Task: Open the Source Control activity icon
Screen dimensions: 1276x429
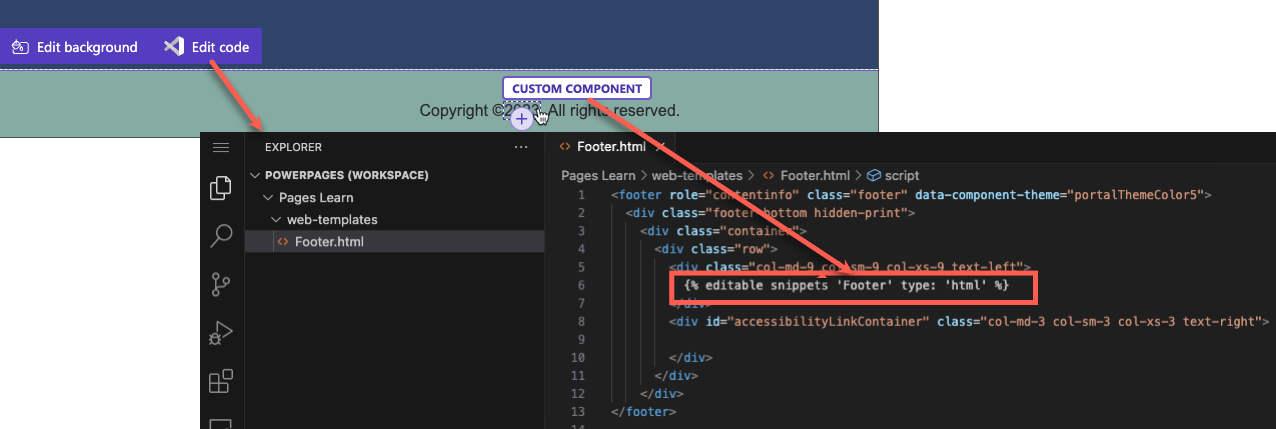Action: pos(221,285)
